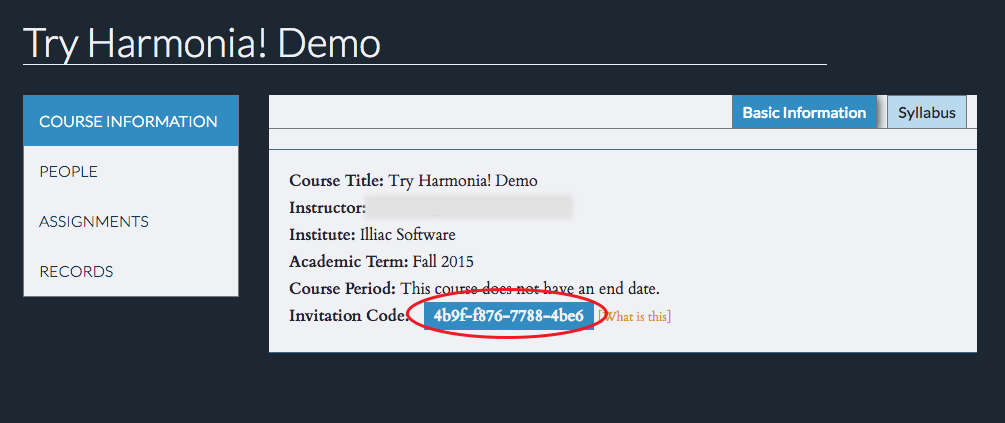The height and width of the screenshot is (423, 1005).
Task: Click the Fall 2015 term value
Action: 443,262
